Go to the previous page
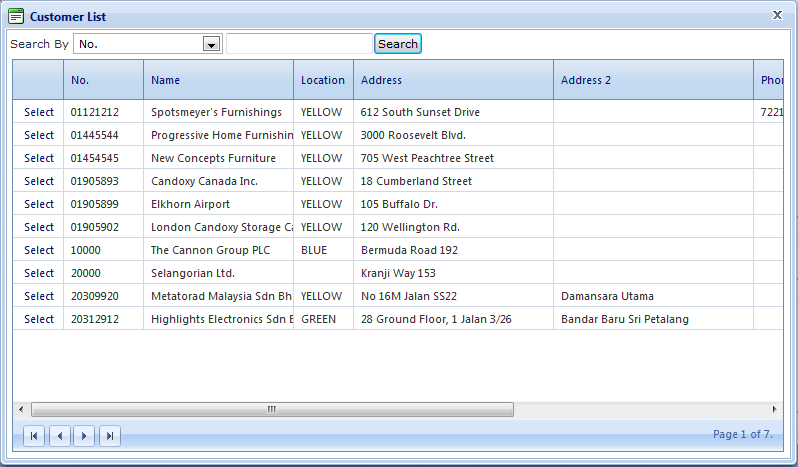Viewport: 798px width, 467px height. [60, 436]
